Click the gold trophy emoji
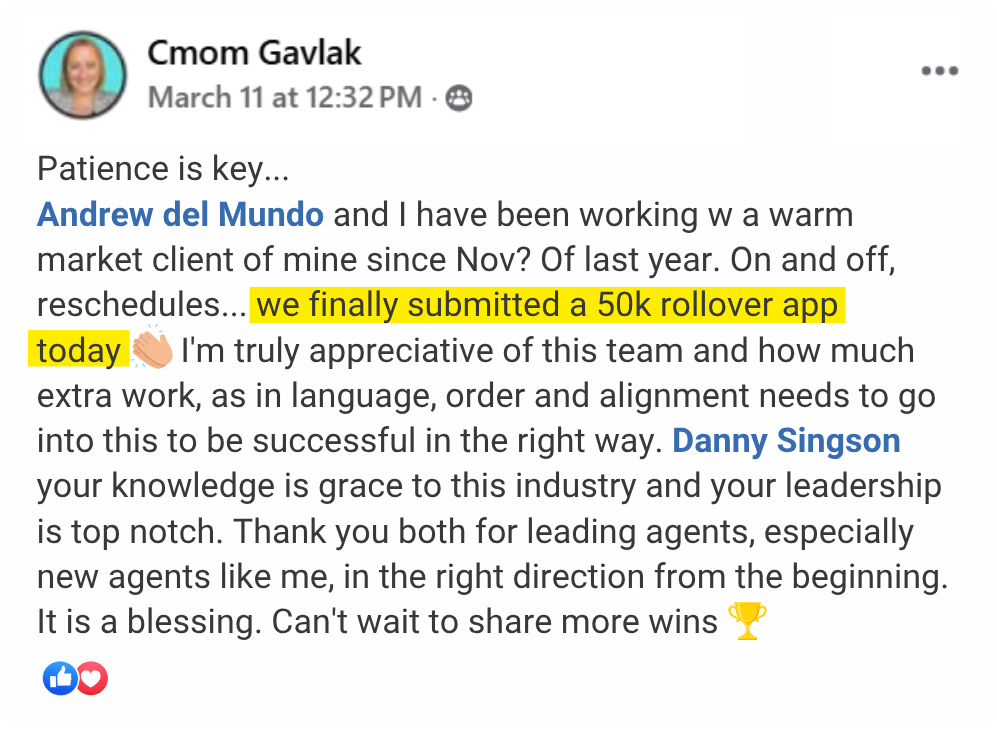 click(748, 623)
